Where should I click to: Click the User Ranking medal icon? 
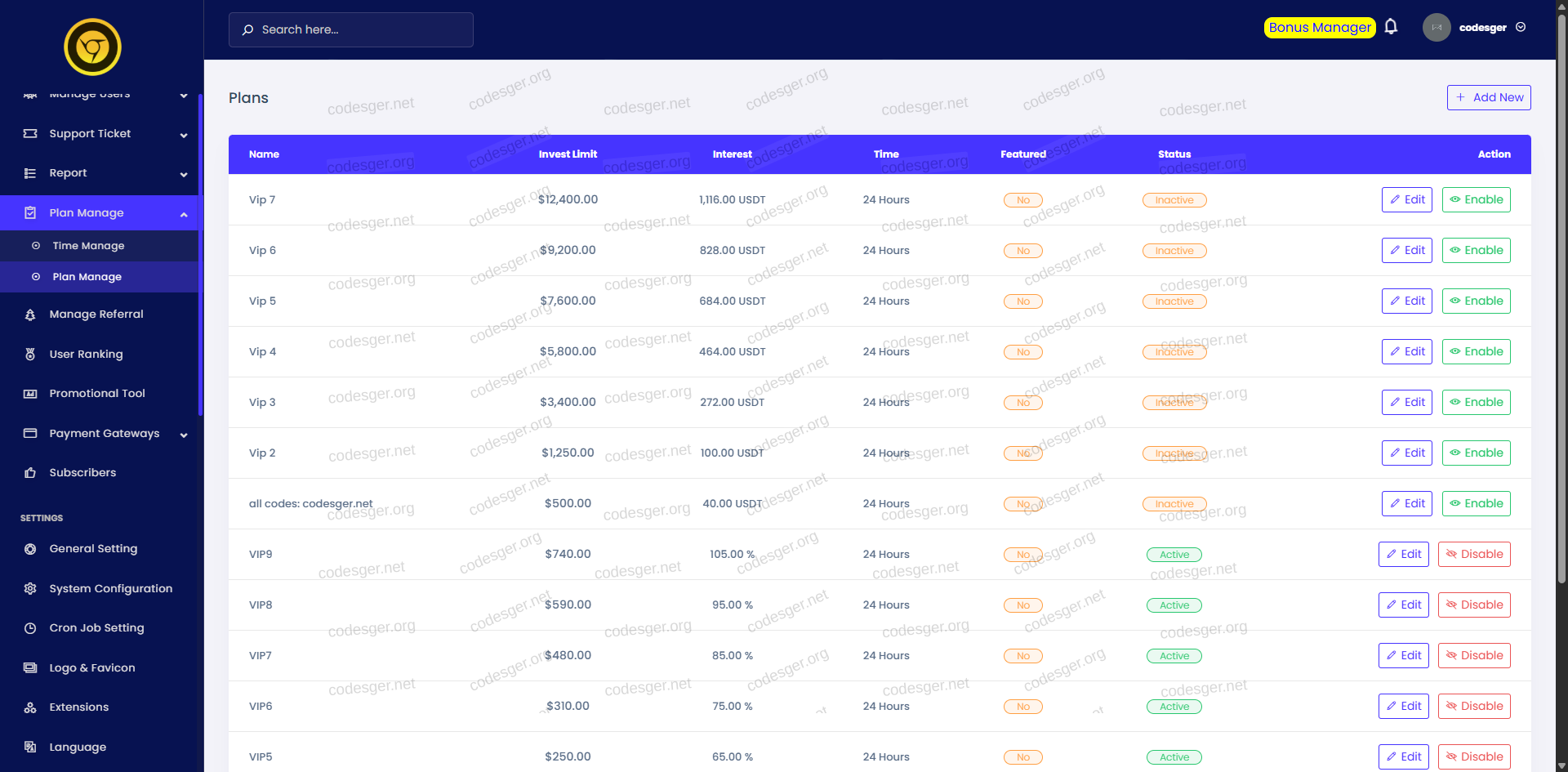(x=30, y=355)
